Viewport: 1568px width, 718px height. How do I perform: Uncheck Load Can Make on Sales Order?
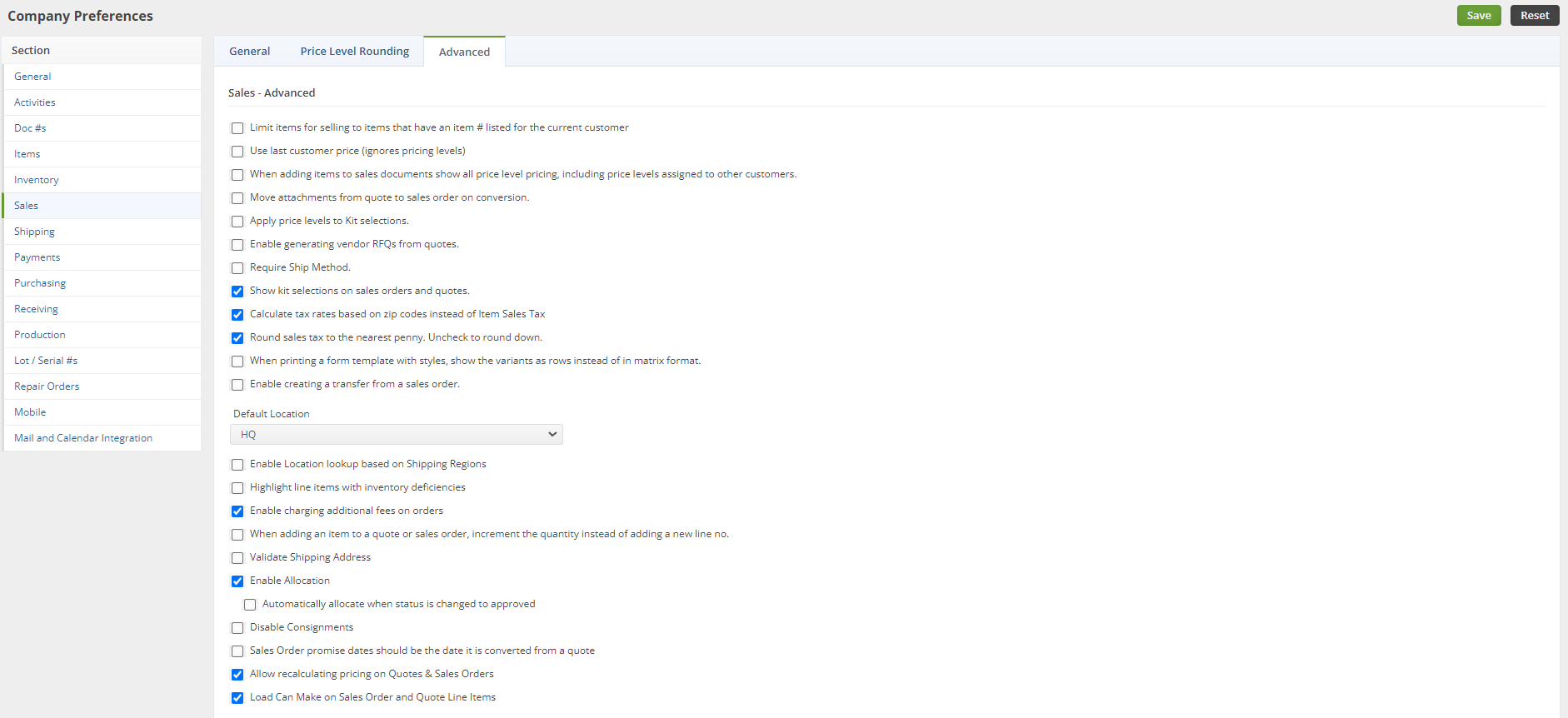237,698
